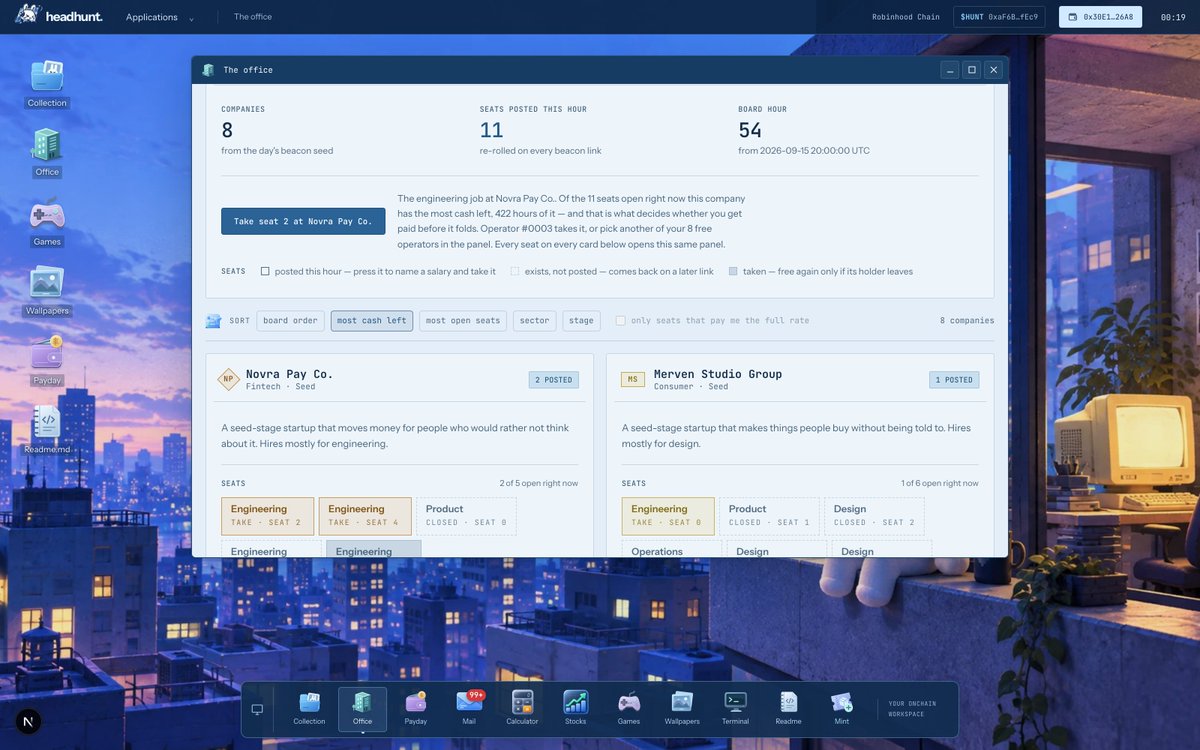Sort by most cash left
Viewport: 1200px width, 750px height.
pyautogui.click(x=372, y=321)
